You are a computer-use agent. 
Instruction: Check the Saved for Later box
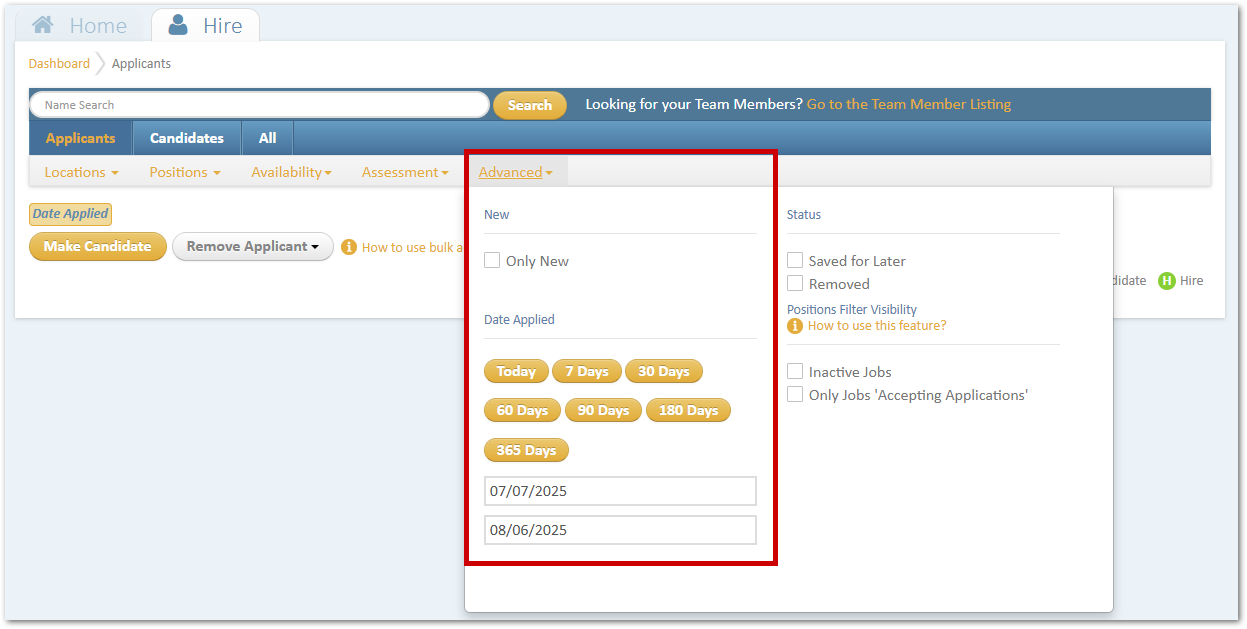795,261
